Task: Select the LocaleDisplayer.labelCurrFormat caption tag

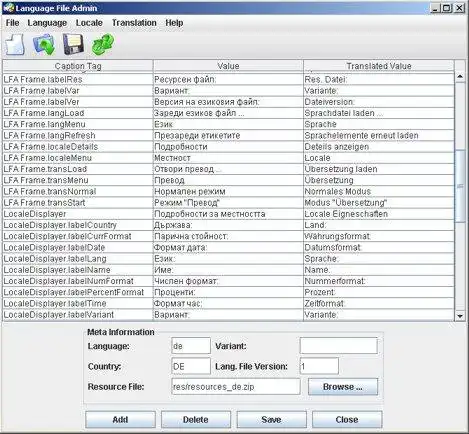Action: point(67,236)
